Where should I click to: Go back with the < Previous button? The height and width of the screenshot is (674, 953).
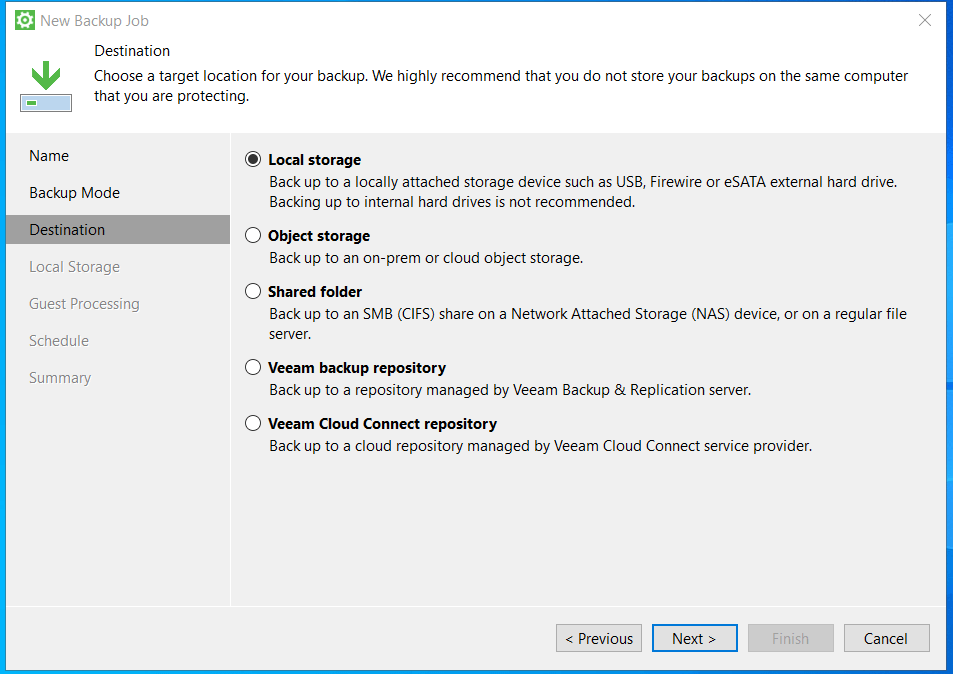(x=599, y=639)
